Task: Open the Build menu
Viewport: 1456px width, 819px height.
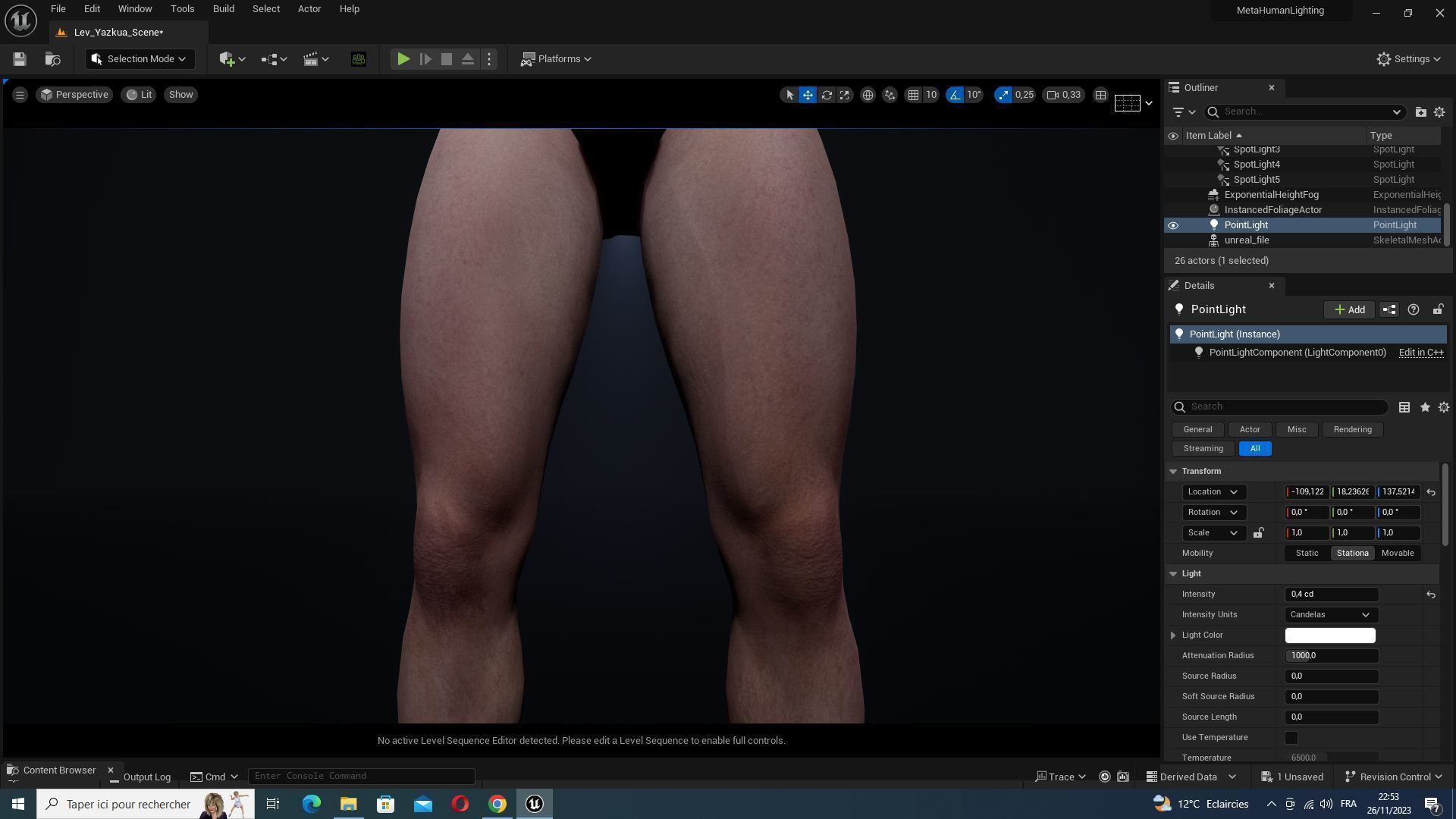Action: pos(223,9)
